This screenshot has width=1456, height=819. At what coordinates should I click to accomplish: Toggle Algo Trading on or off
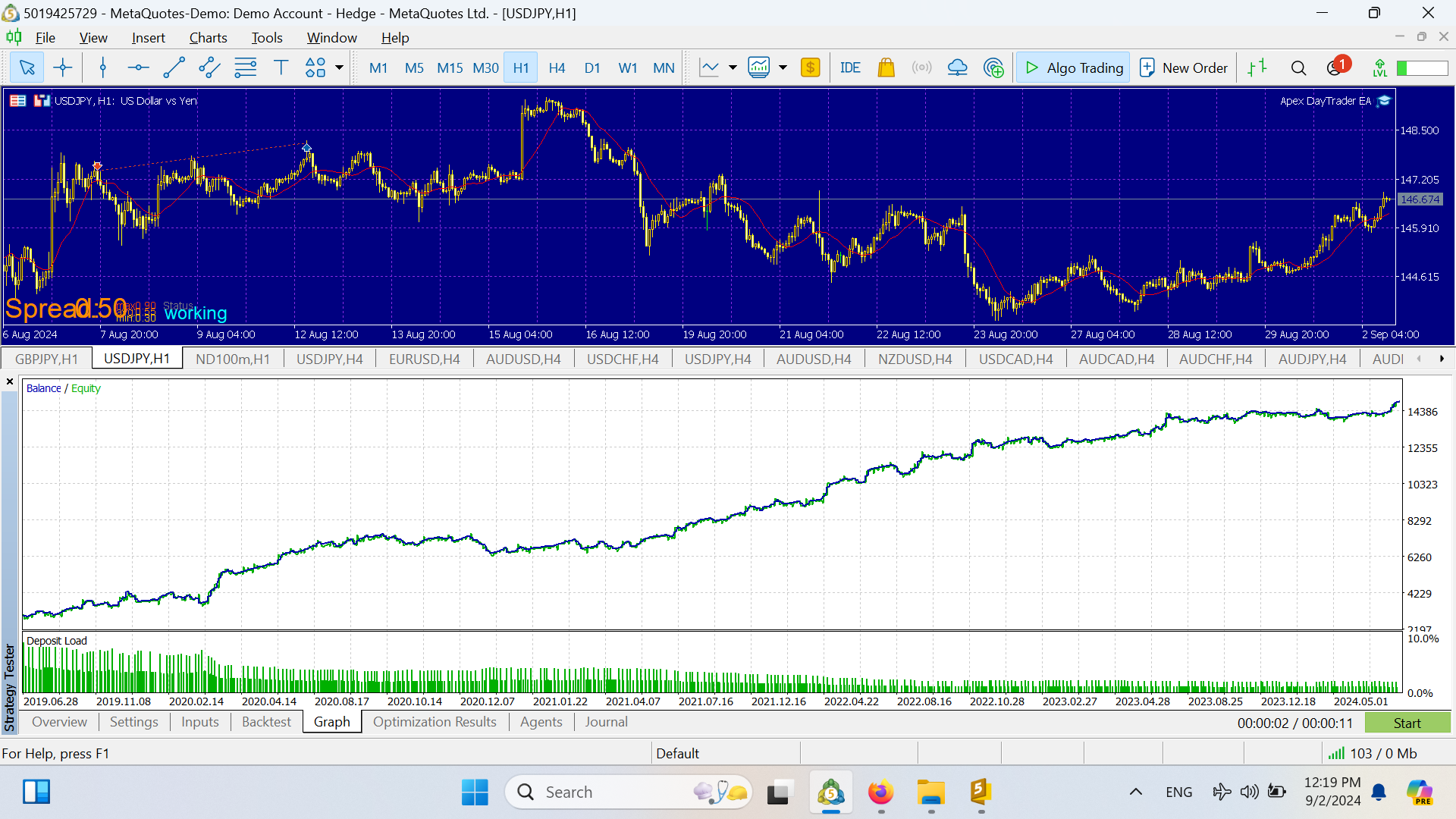coord(1072,67)
